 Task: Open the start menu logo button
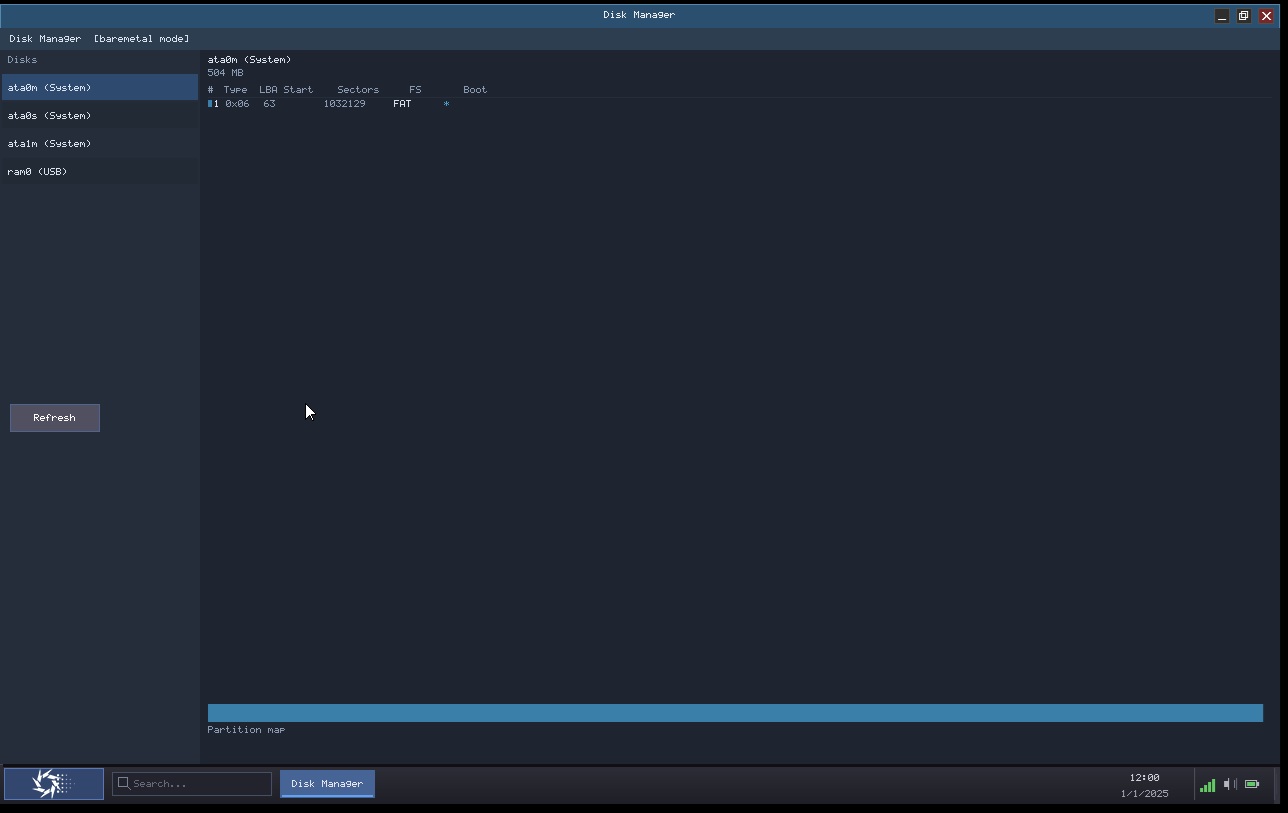tap(54, 783)
